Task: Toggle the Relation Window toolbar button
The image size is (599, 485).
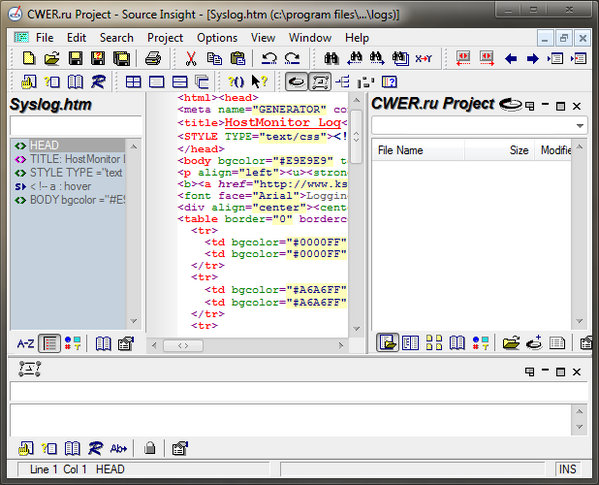Action: tap(320, 81)
